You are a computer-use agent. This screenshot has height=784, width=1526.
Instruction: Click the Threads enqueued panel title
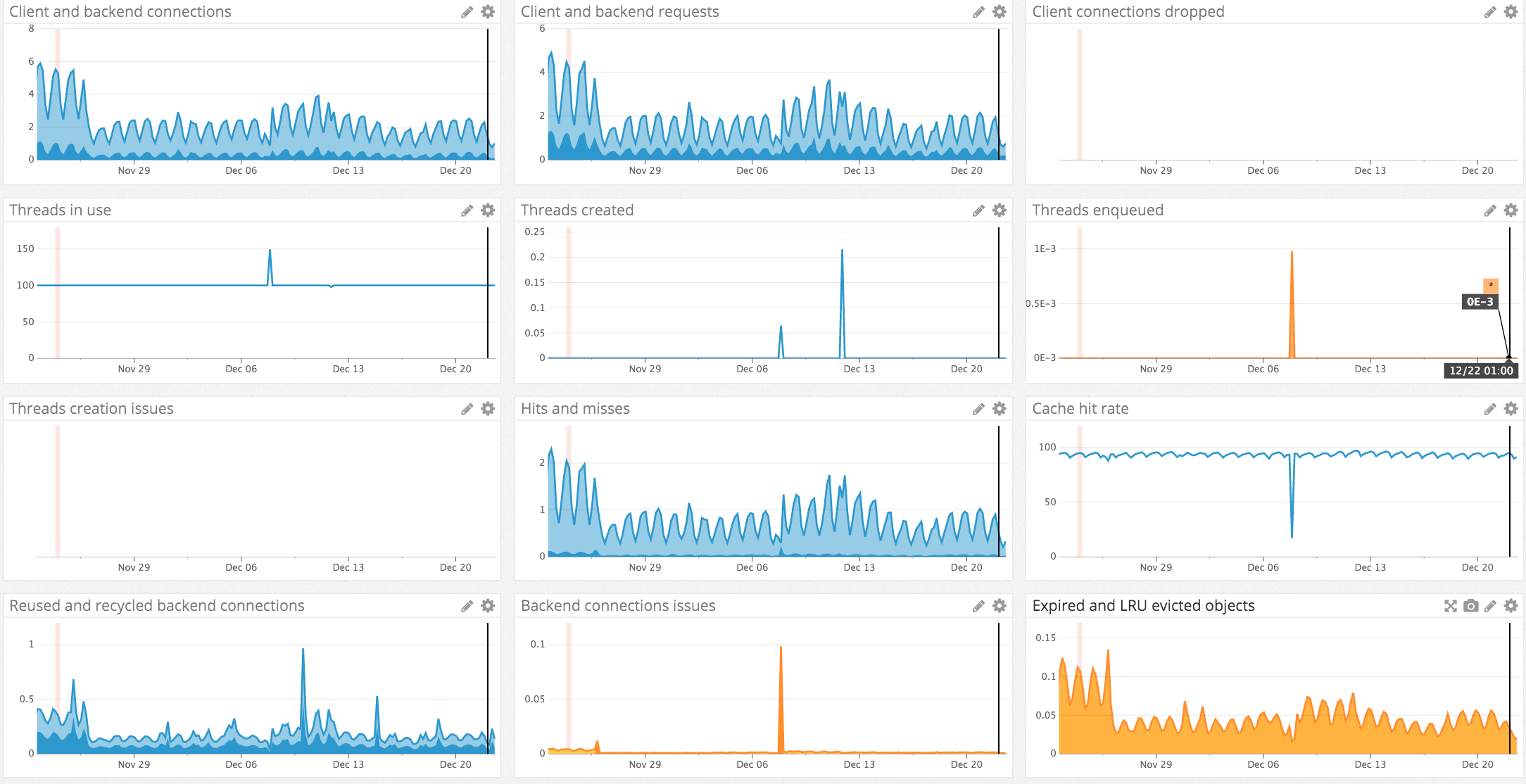(1097, 210)
